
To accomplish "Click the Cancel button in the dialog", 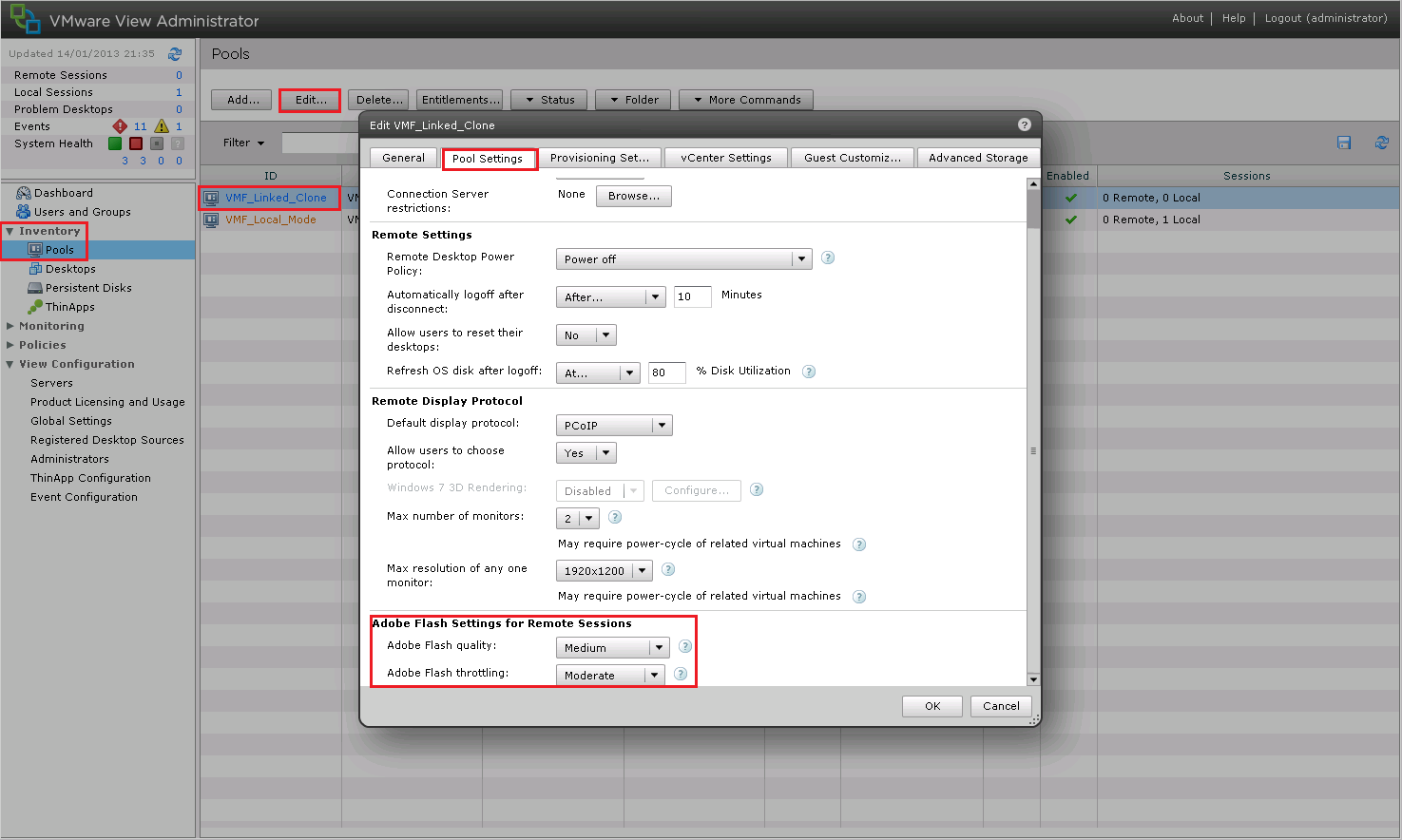I will pos(1001,706).
